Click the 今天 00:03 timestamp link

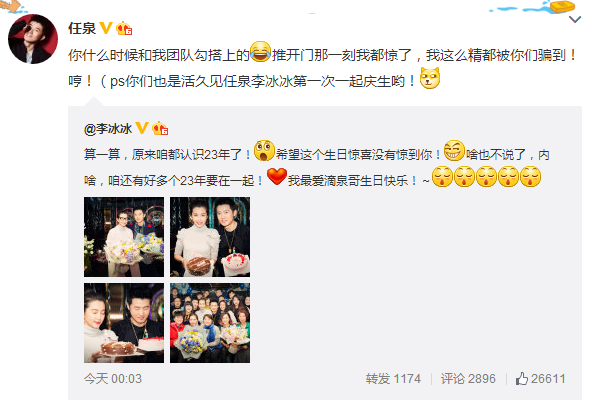(113, 379)
